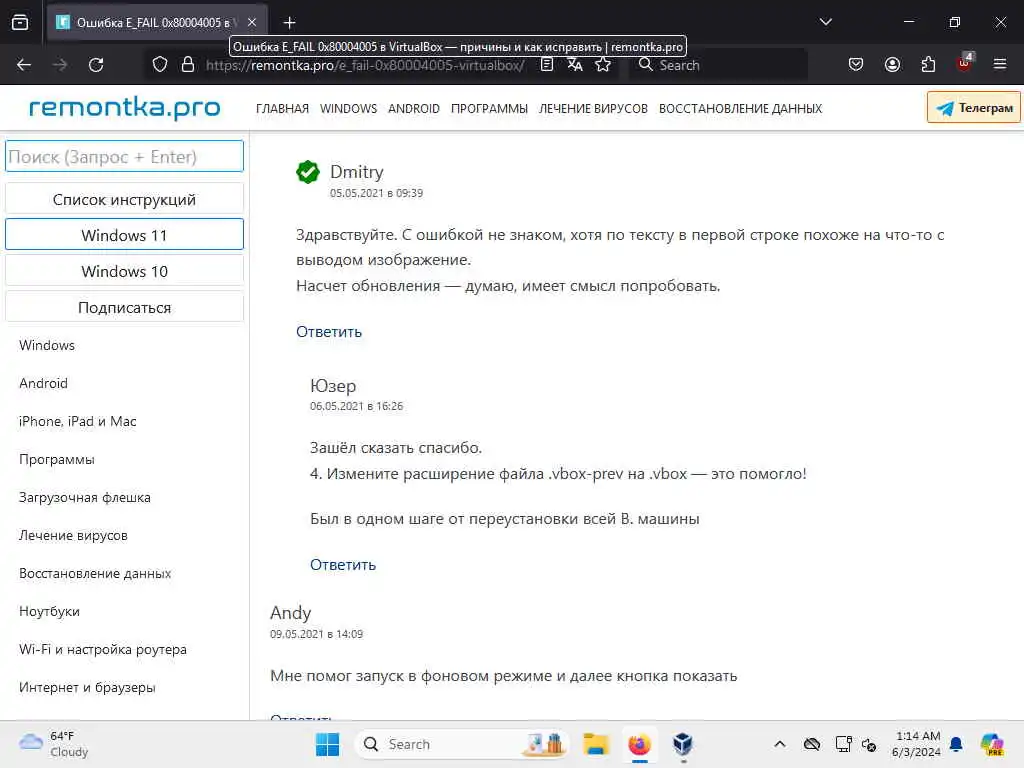Open ПРОГРАММЫ top menu item
Screen dimensions: 1024x768
pos(489,108)
